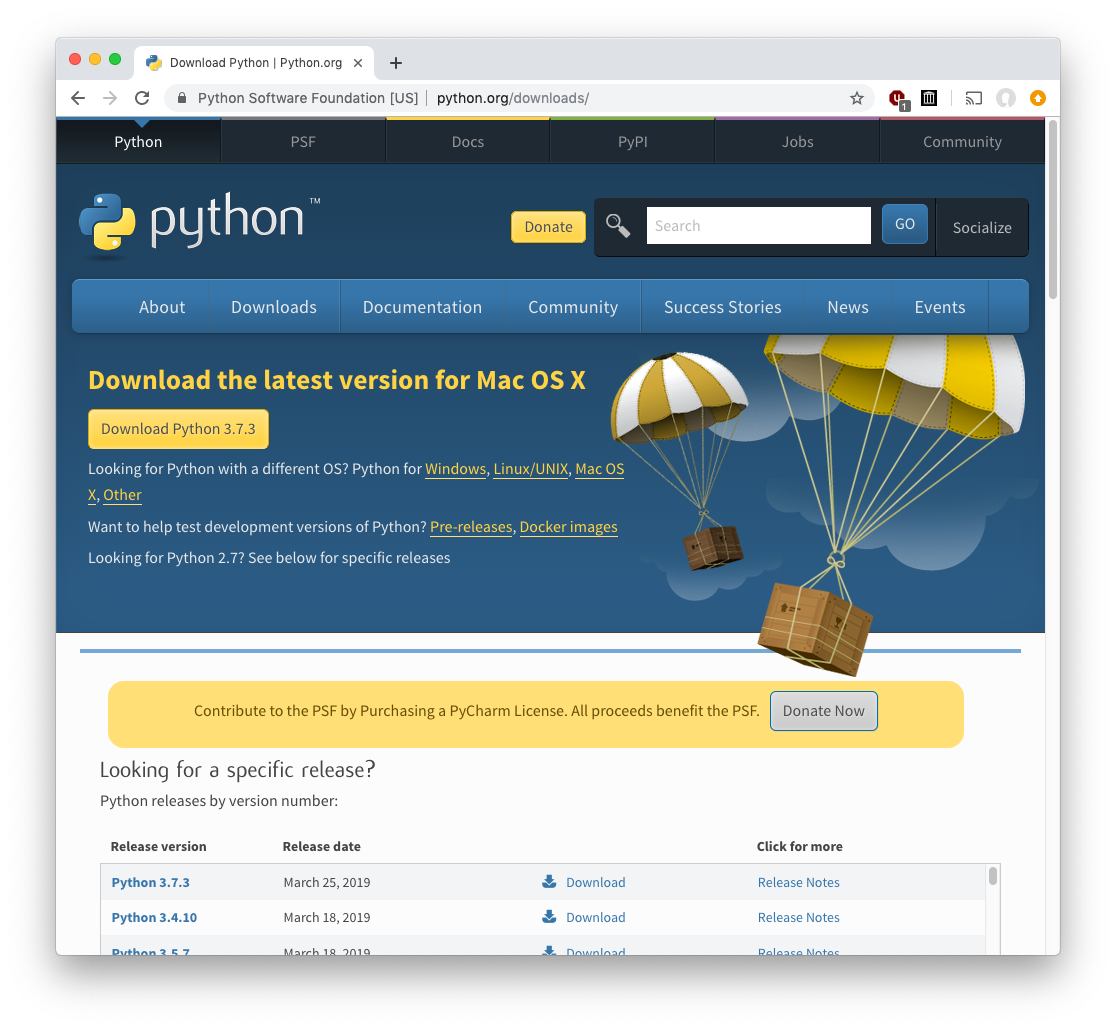Open the user profile avatar icon
The height and width of the screenshot is (1029, 1116).
(1006, 98)
